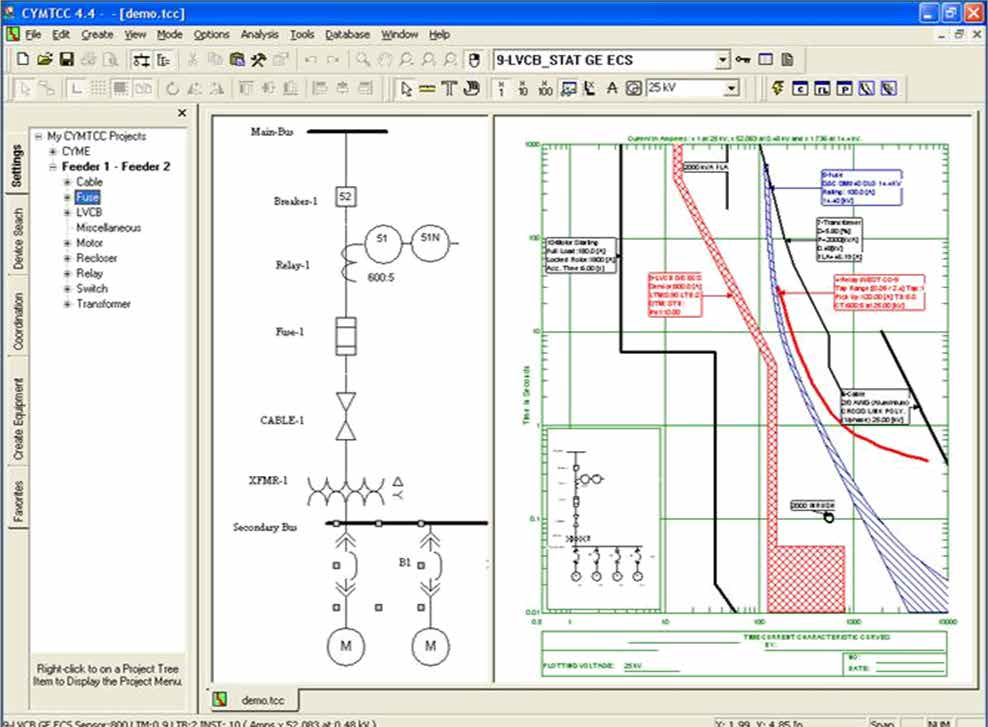988x727 pixels.
Task: Select the Fuse tree item
Action: tap(88, 197)
